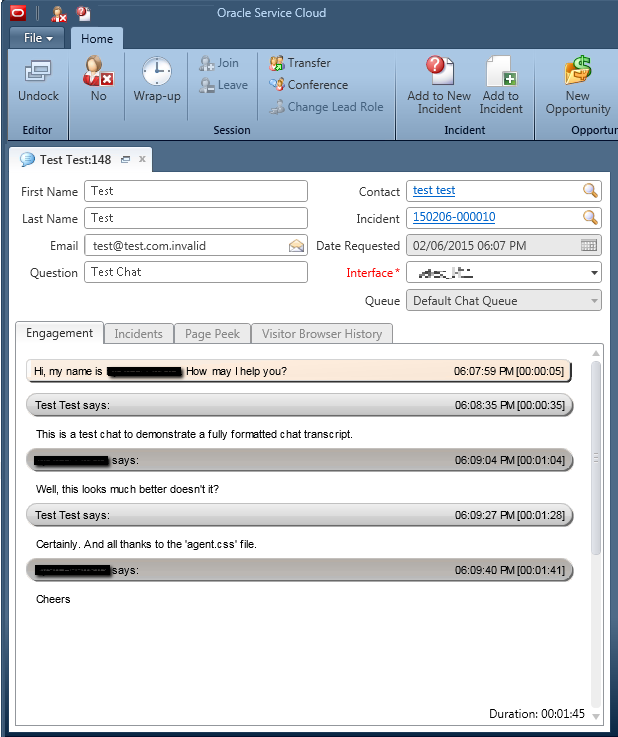Image resolution: width=618 pixels, height=737 pixels.
Task: Click the greeting message 'How may I help you?'
Action: [298, 371]
